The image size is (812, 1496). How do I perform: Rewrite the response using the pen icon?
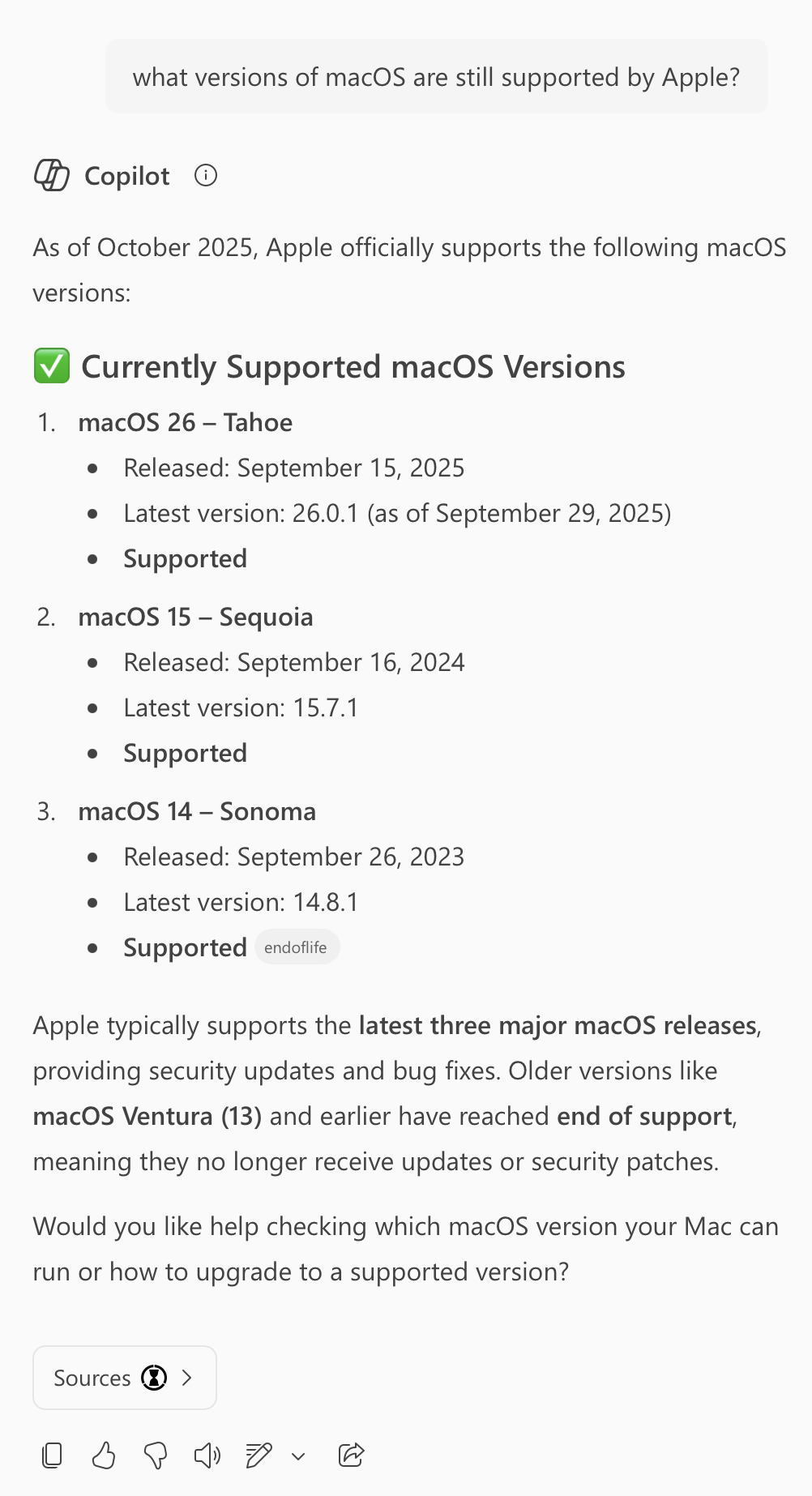[x=259, y=1455]
